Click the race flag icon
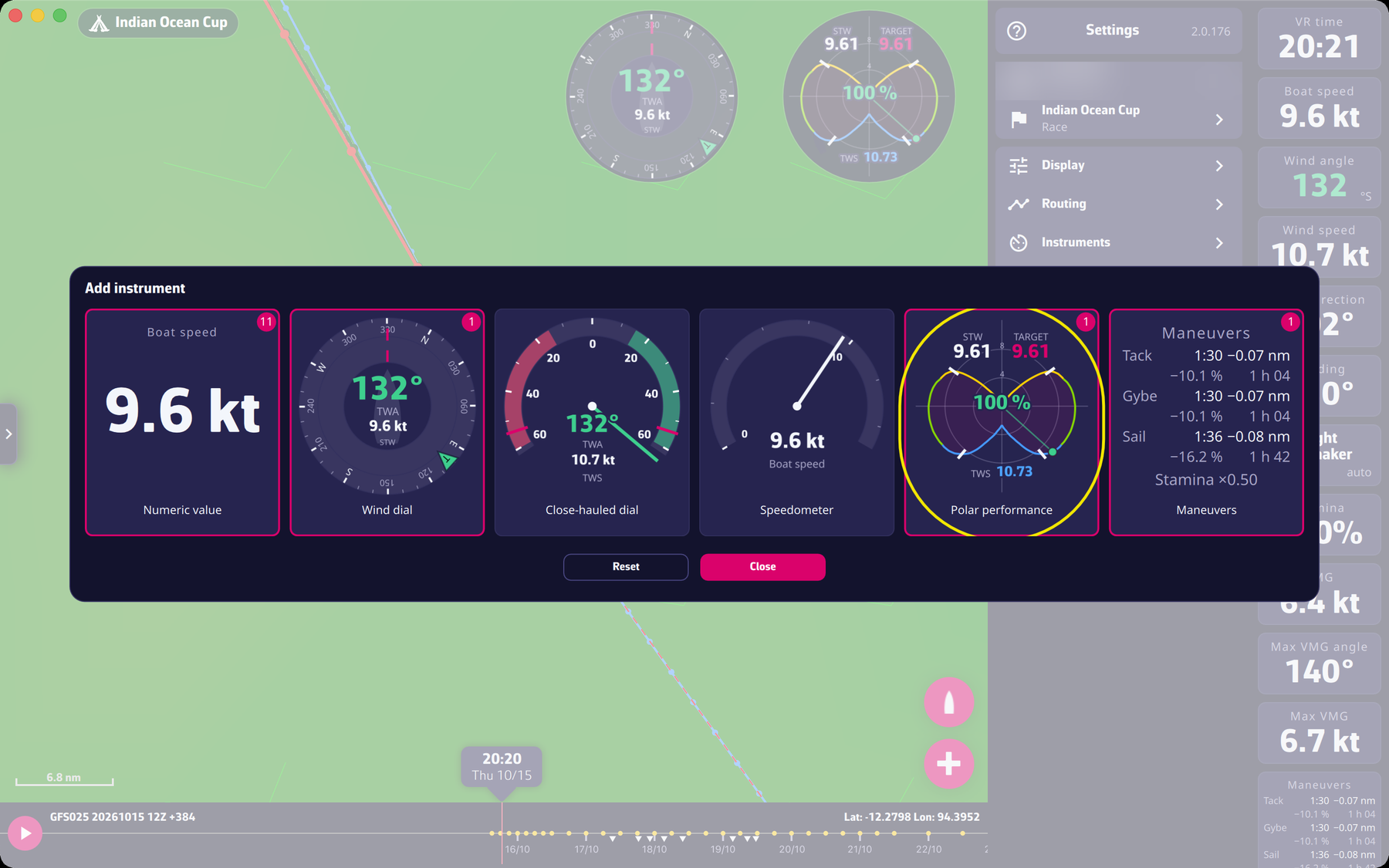The height and width of the screenshot is (868, 1389). 1019,119
